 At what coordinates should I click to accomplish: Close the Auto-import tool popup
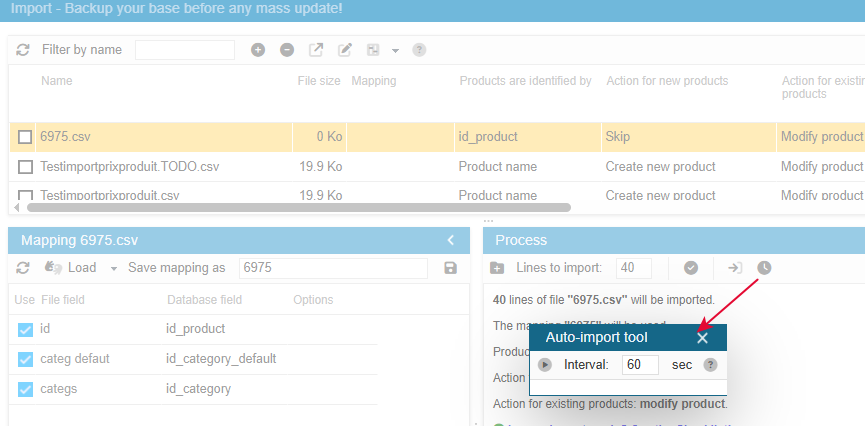pyautogui.click(x=702, y=338)
